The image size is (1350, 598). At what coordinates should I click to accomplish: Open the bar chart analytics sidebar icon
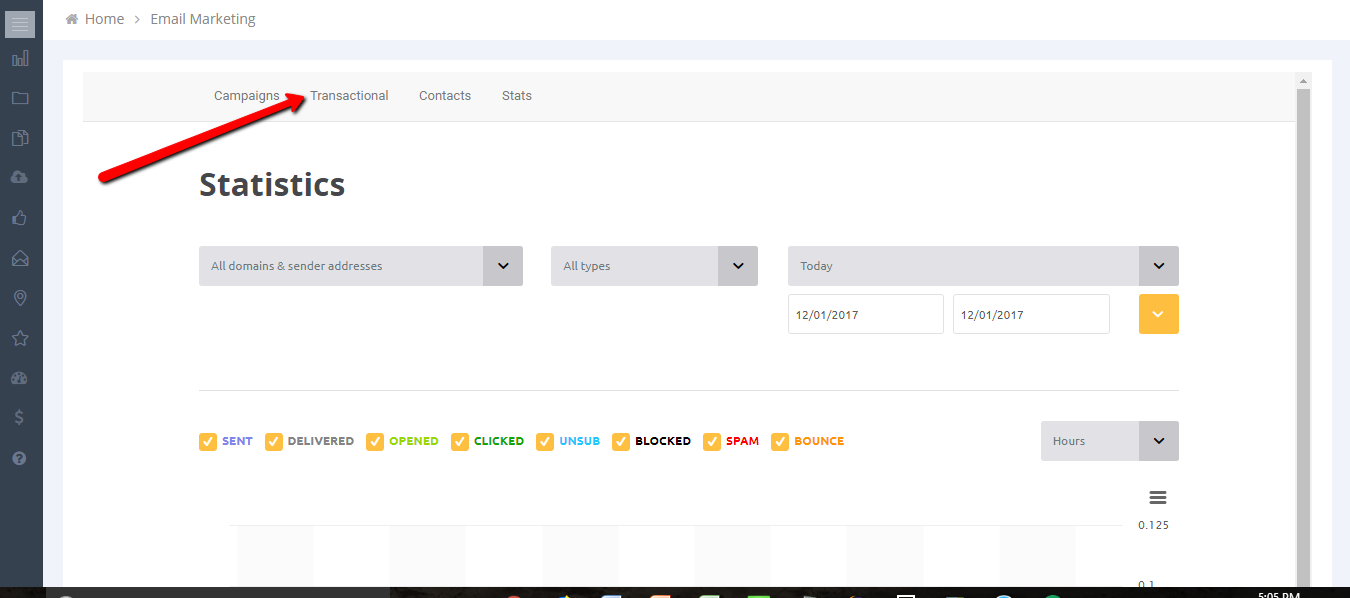coord(20,59)
